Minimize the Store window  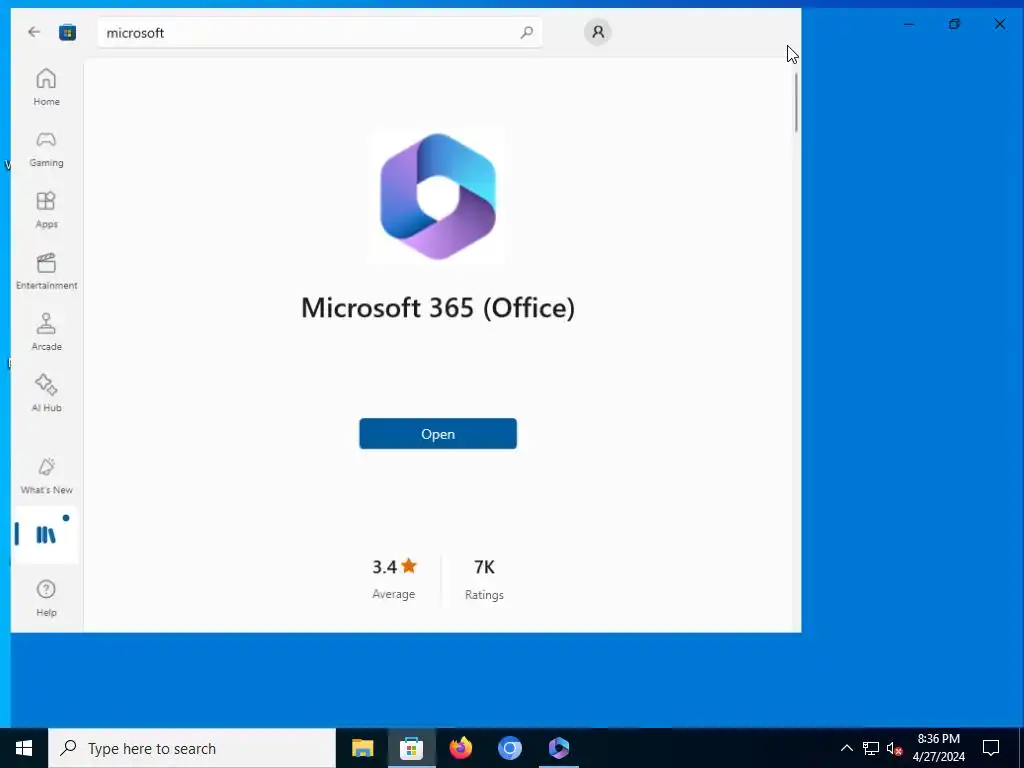tap(908, 24)
